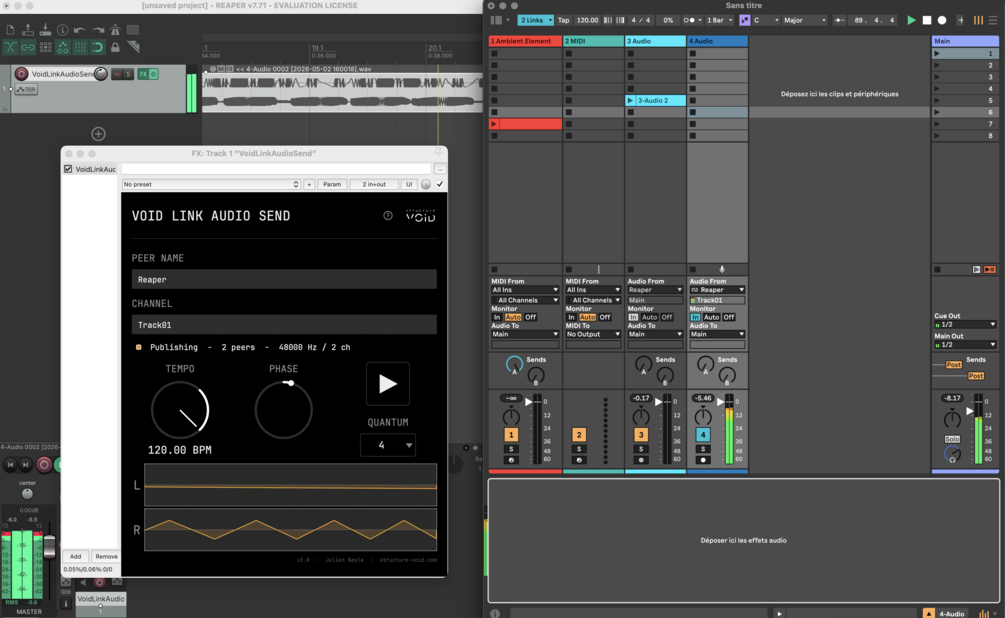1005x618 pixels.
Task: Toggle item grouping link icon in REAPER
Action: click(x=28, y=47)
